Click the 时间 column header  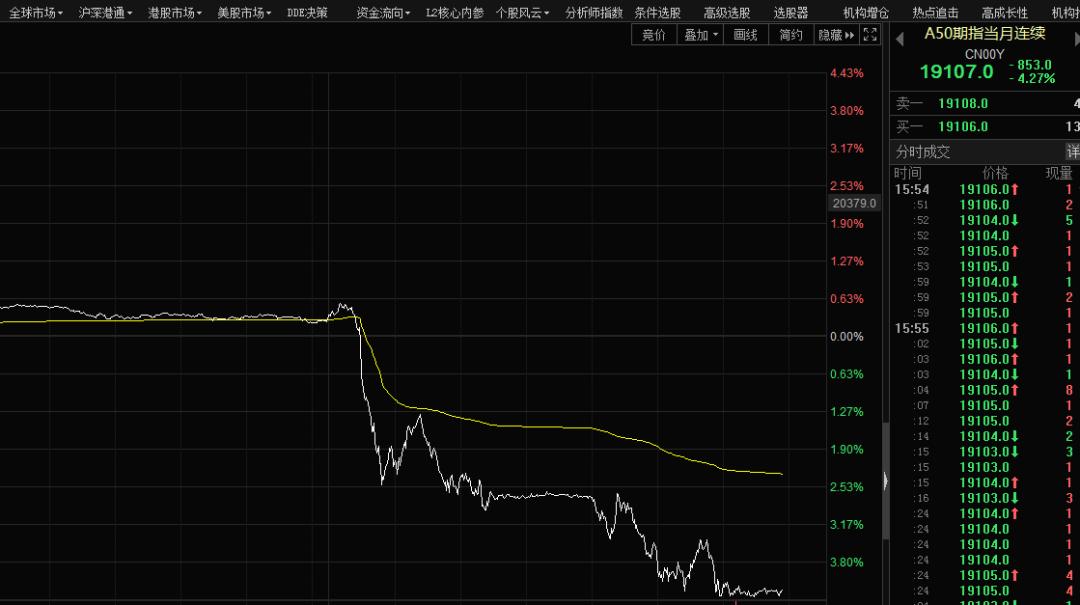(908, 173)
